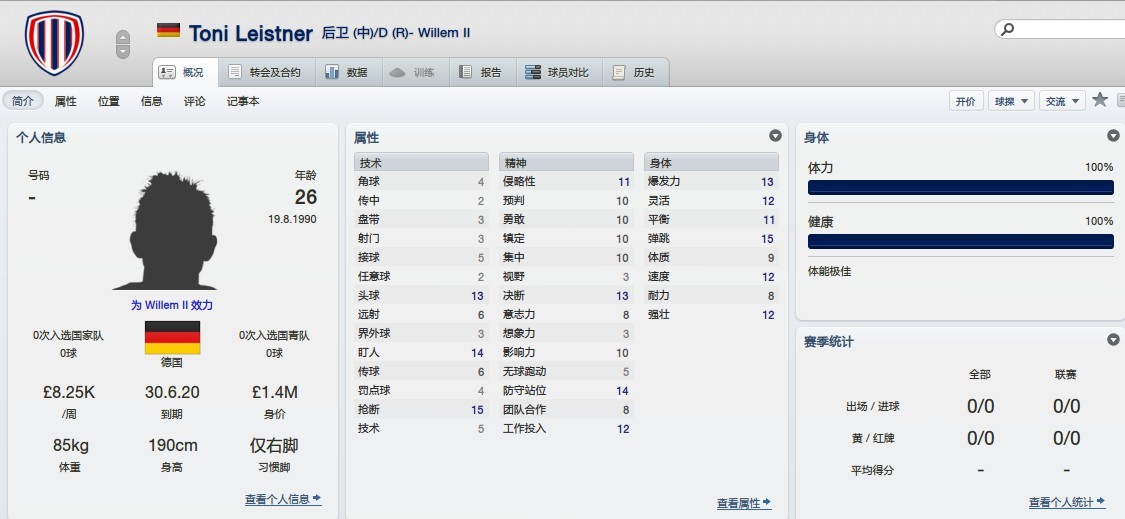Click the 全部 column header in season stats

point(980,374)
